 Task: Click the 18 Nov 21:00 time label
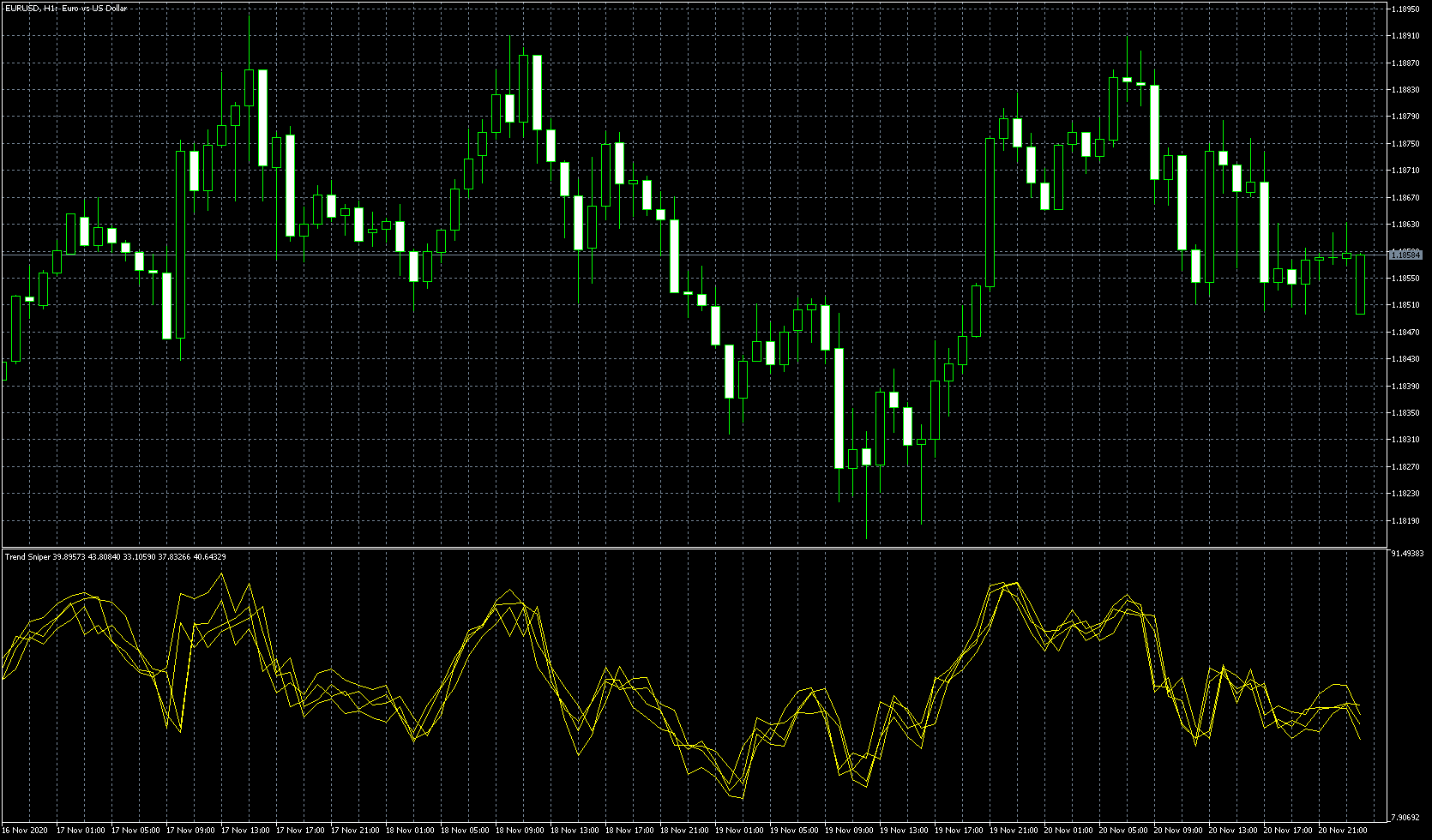click(684, 831)
